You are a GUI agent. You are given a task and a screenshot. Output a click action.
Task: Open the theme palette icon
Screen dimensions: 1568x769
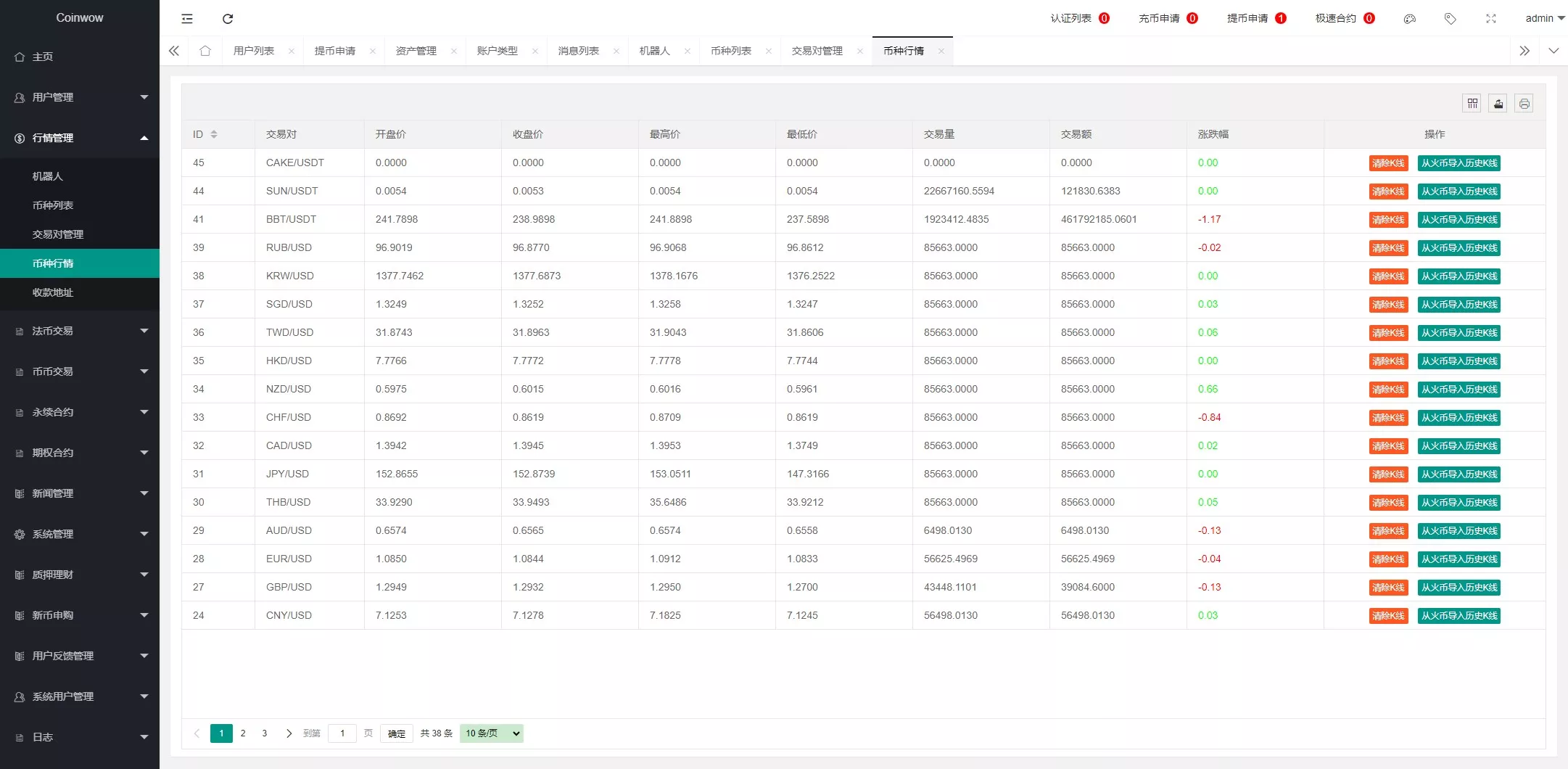click(x=1409, y=19)
